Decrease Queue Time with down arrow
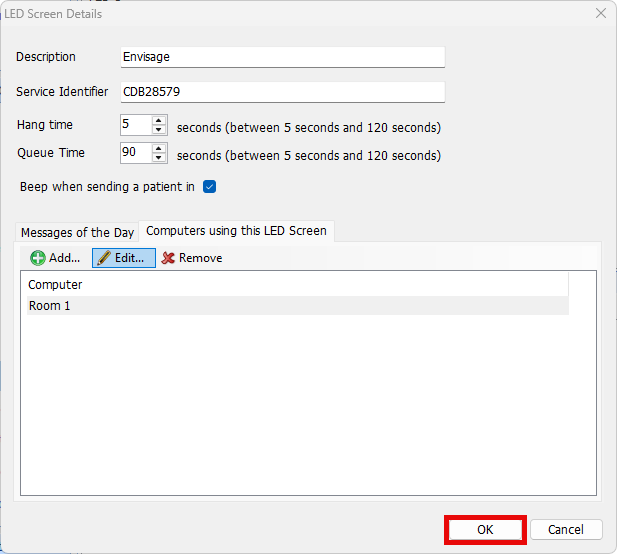This screenshot has height=554, width=617. (x=159, y=158)
